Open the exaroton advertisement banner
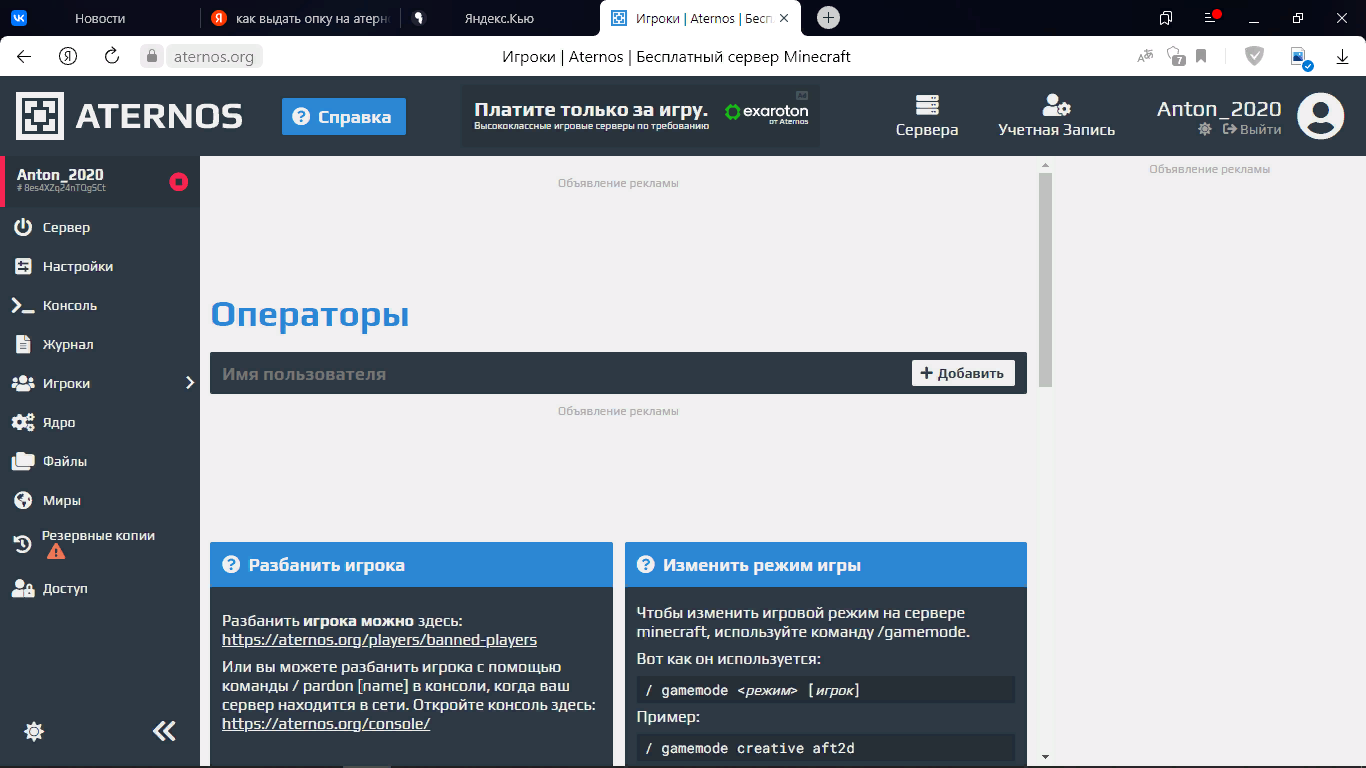This screenshot has width=1366, height=768. pos(640,116)
